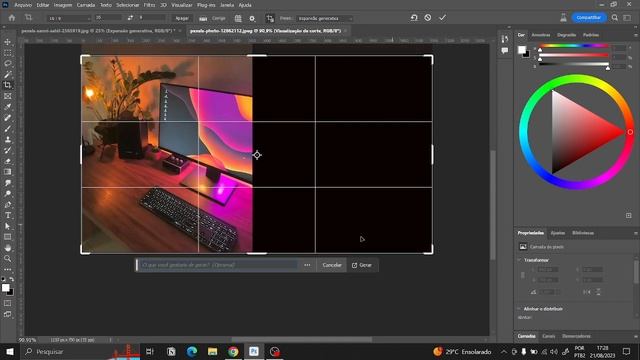
Task: Select the Move tool
Action: pos(8,42)
